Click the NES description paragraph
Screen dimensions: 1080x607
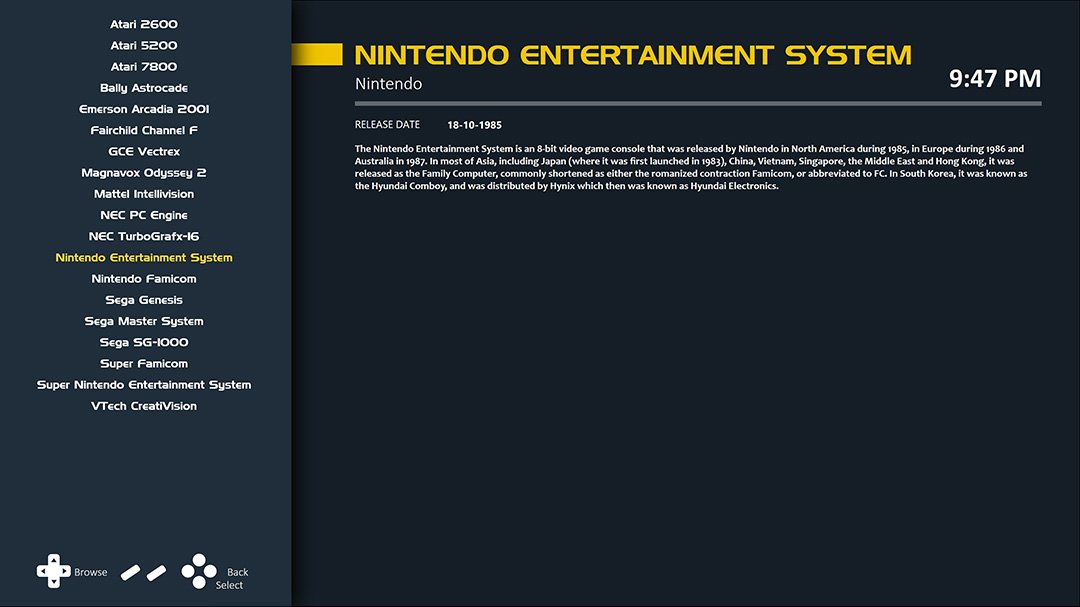[691, 167]
